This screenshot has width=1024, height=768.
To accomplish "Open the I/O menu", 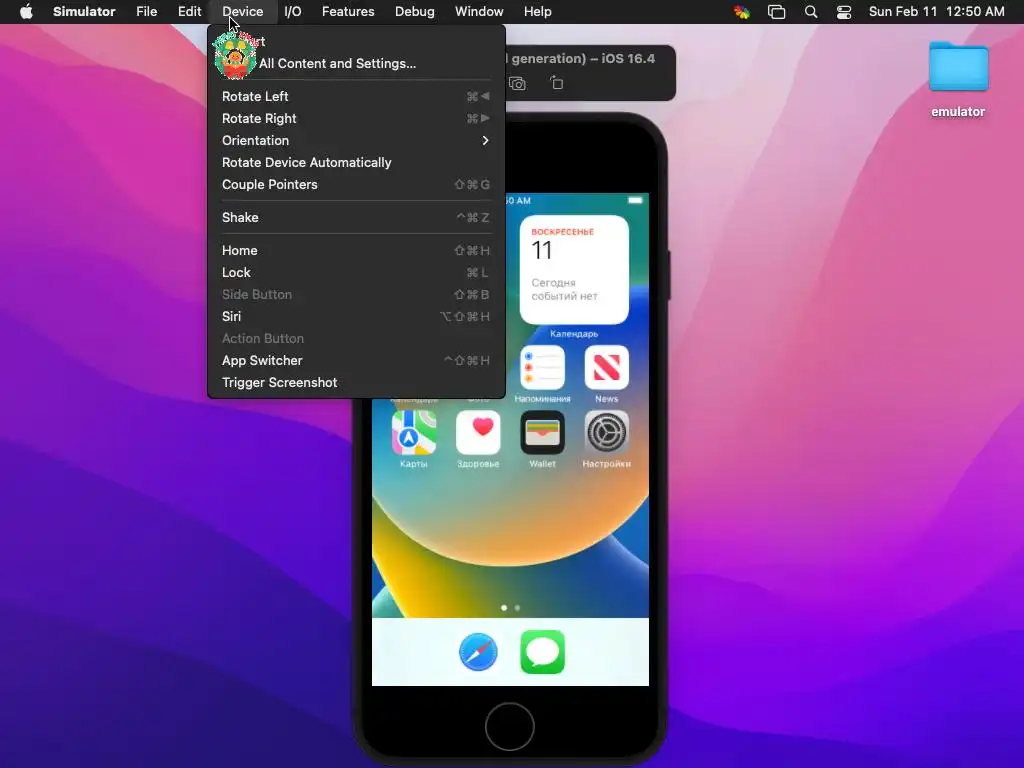I will point(293,12).
